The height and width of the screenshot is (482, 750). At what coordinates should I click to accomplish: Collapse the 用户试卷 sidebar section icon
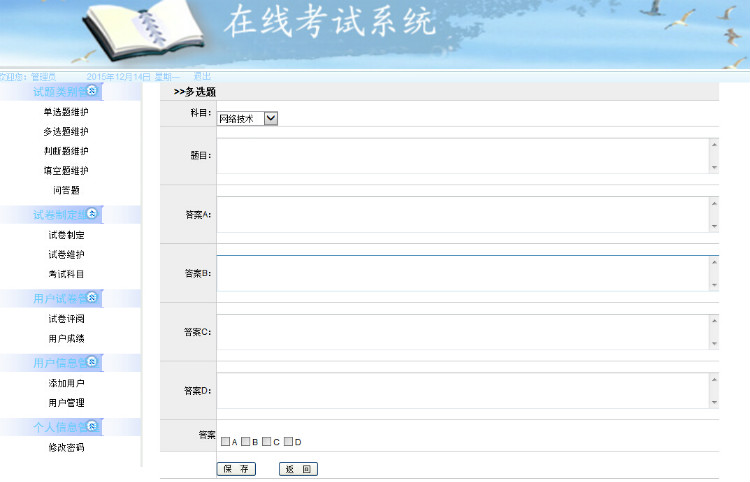click(92, 297)
